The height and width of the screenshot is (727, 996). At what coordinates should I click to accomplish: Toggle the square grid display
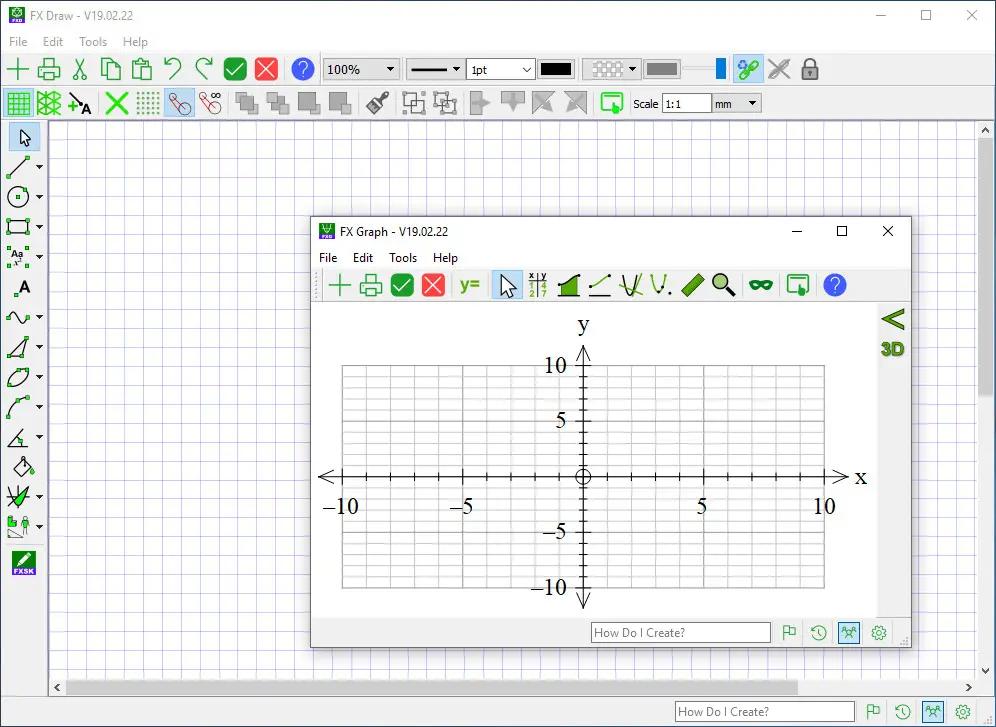tap(18, 103)
